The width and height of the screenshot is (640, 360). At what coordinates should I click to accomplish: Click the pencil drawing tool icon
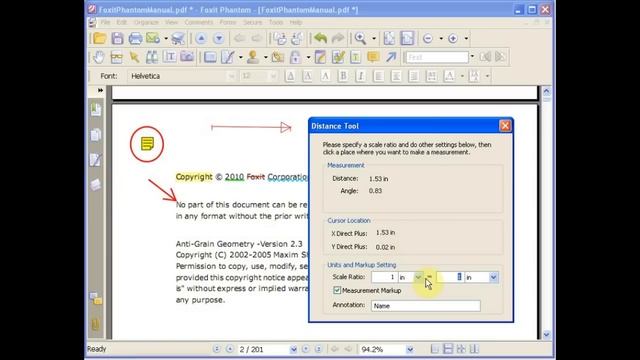[x=228, y=57]
